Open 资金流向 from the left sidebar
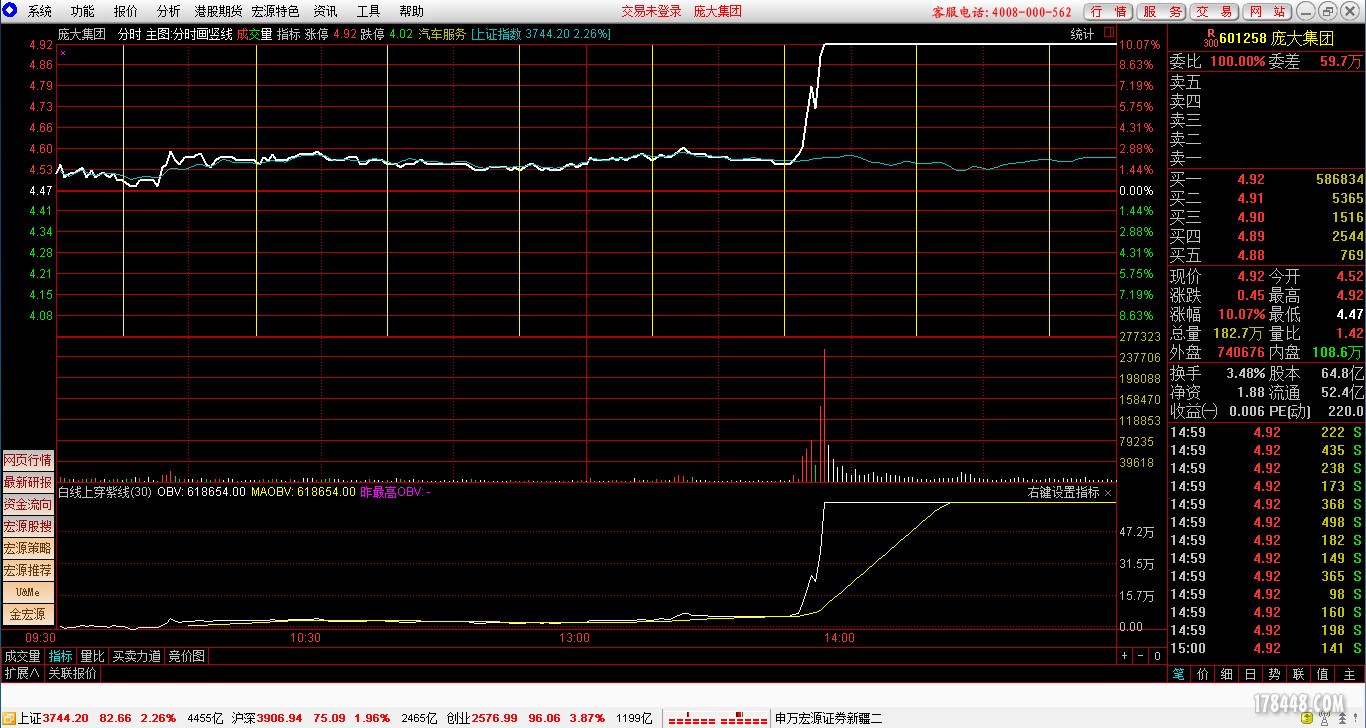Image resolution: width=1366 pixels, height=728 pixels. 28,505
